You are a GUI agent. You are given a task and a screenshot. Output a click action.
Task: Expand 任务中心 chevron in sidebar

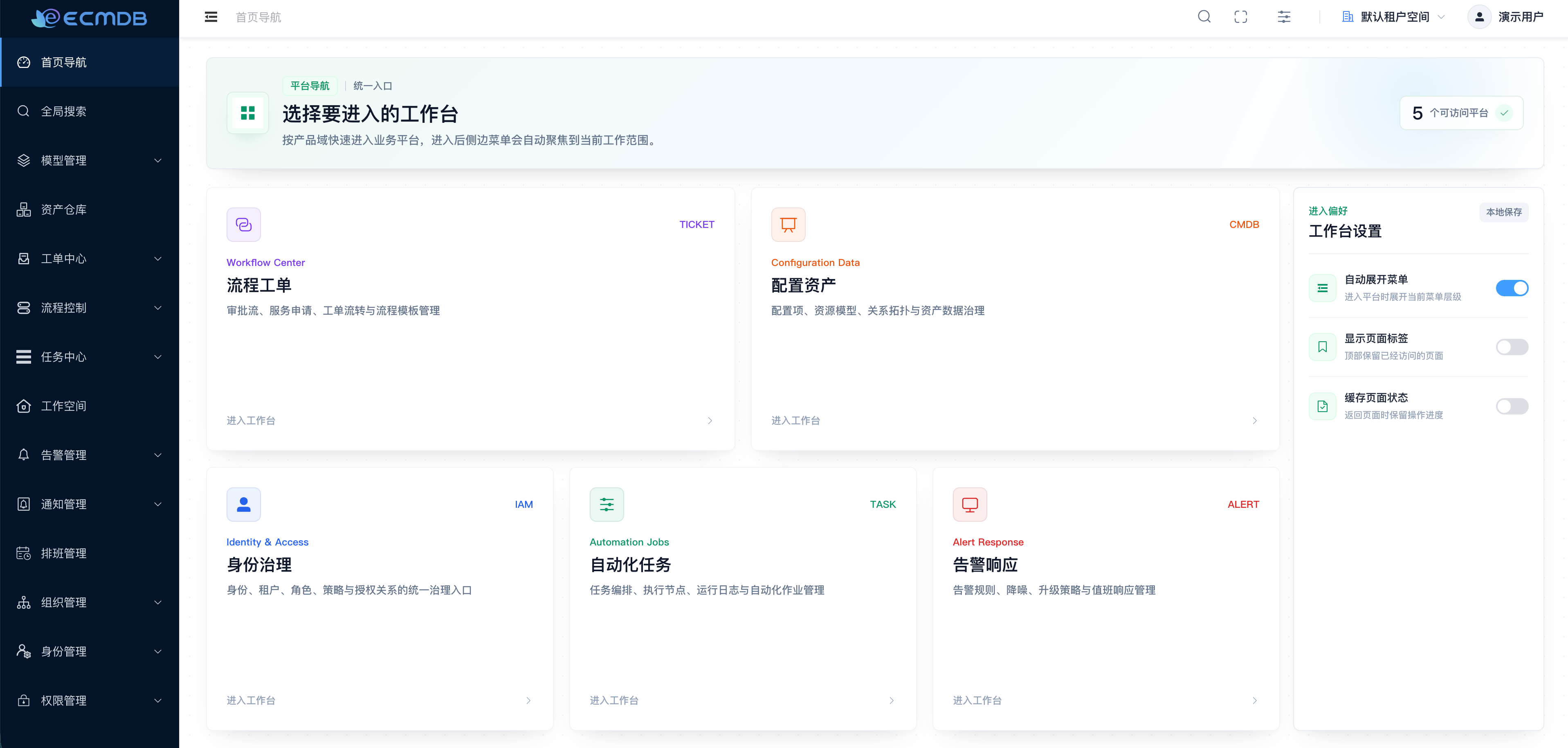[157, 357]
